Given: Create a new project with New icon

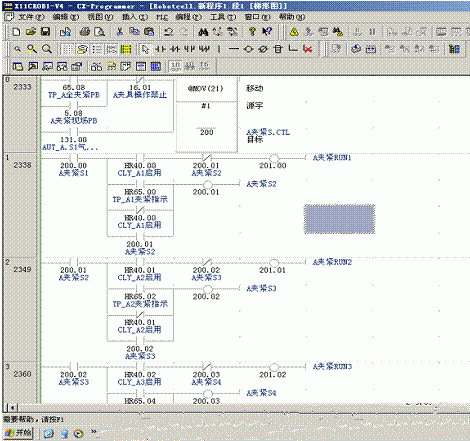Looking at the screenshot, I should 16,32.
